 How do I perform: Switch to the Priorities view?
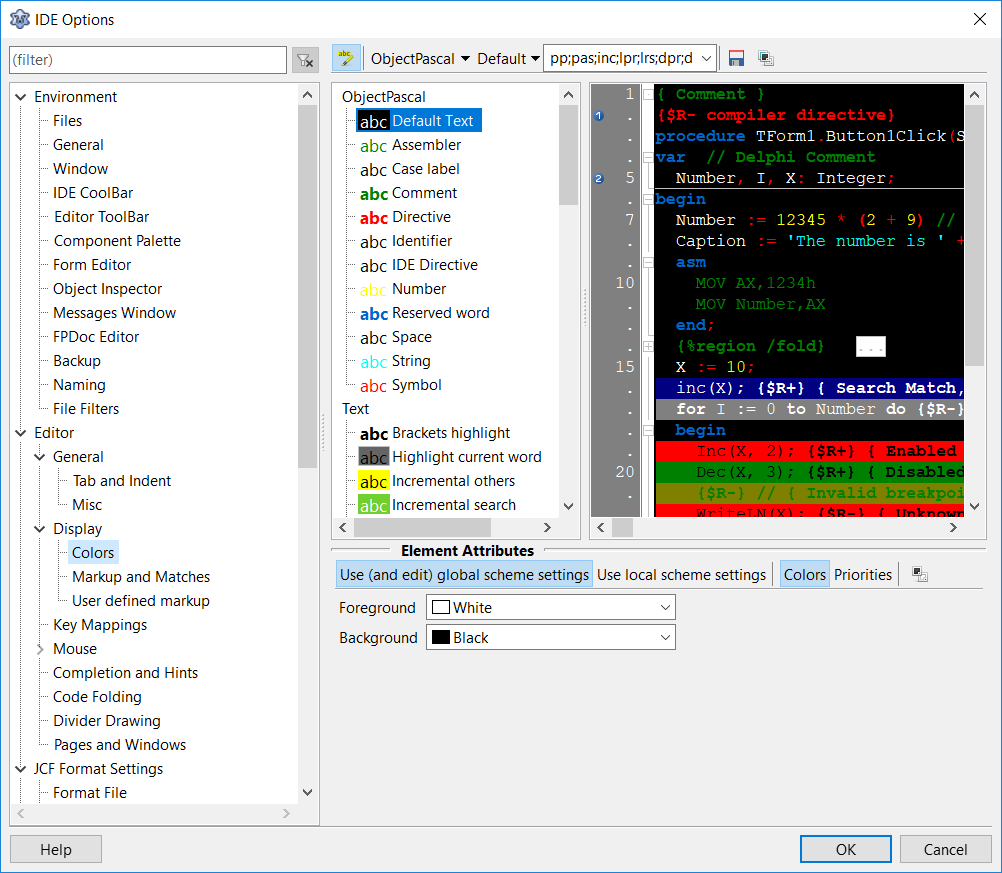point(862,574)
